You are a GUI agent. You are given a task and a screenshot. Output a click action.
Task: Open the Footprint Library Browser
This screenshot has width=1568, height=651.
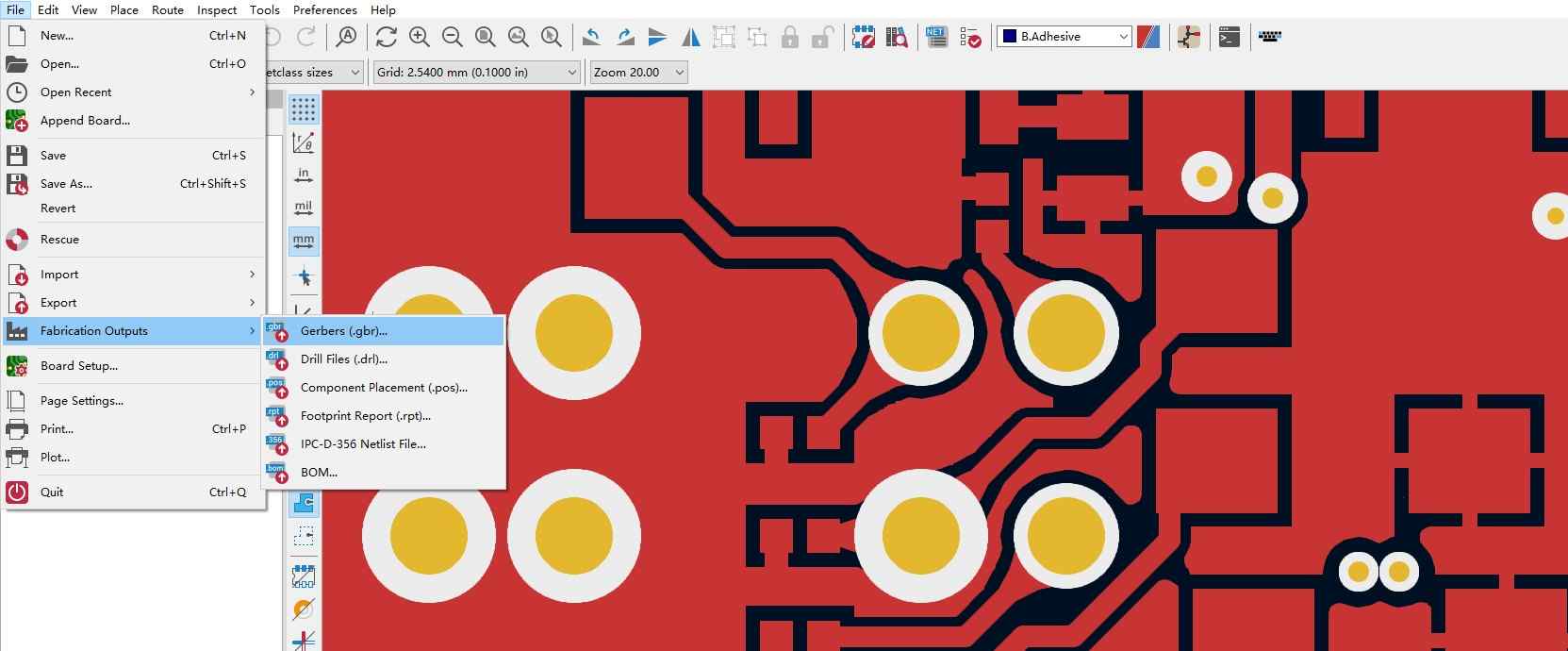point(897,37)
